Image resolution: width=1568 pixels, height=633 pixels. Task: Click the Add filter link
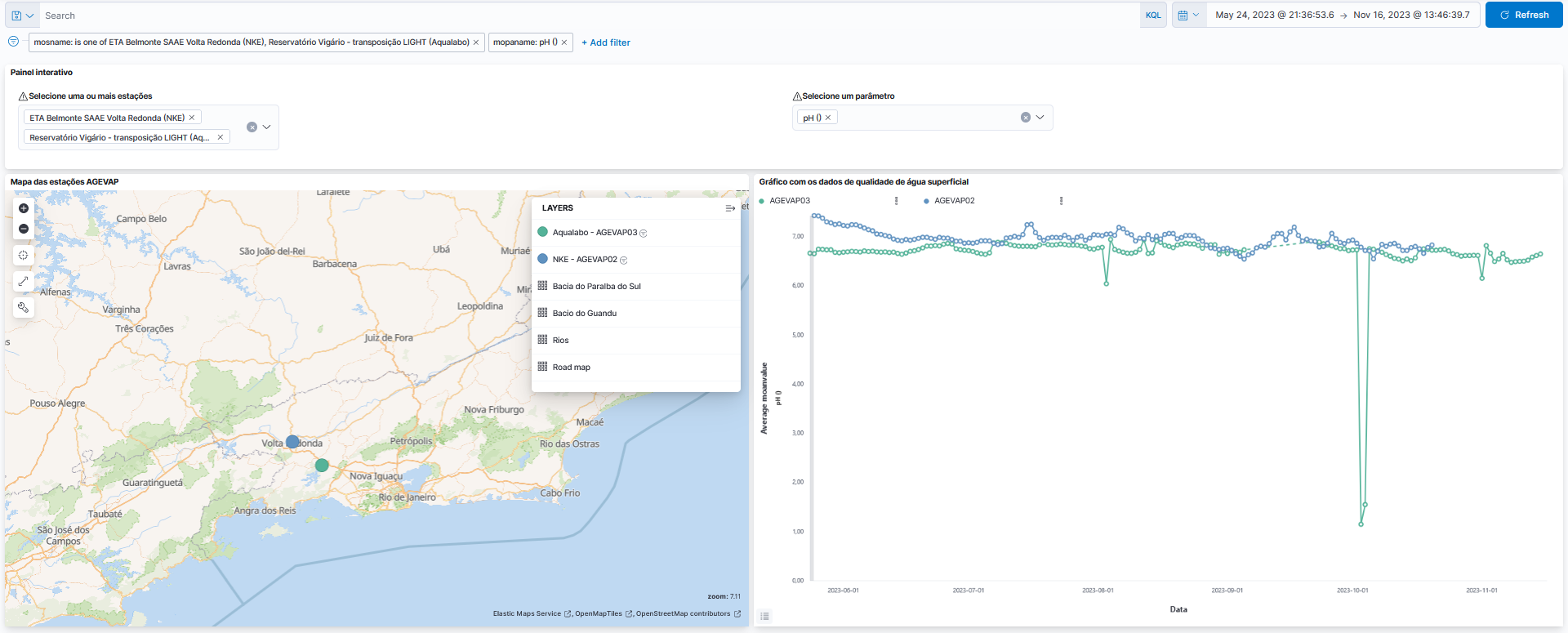(x=606, y=42)
